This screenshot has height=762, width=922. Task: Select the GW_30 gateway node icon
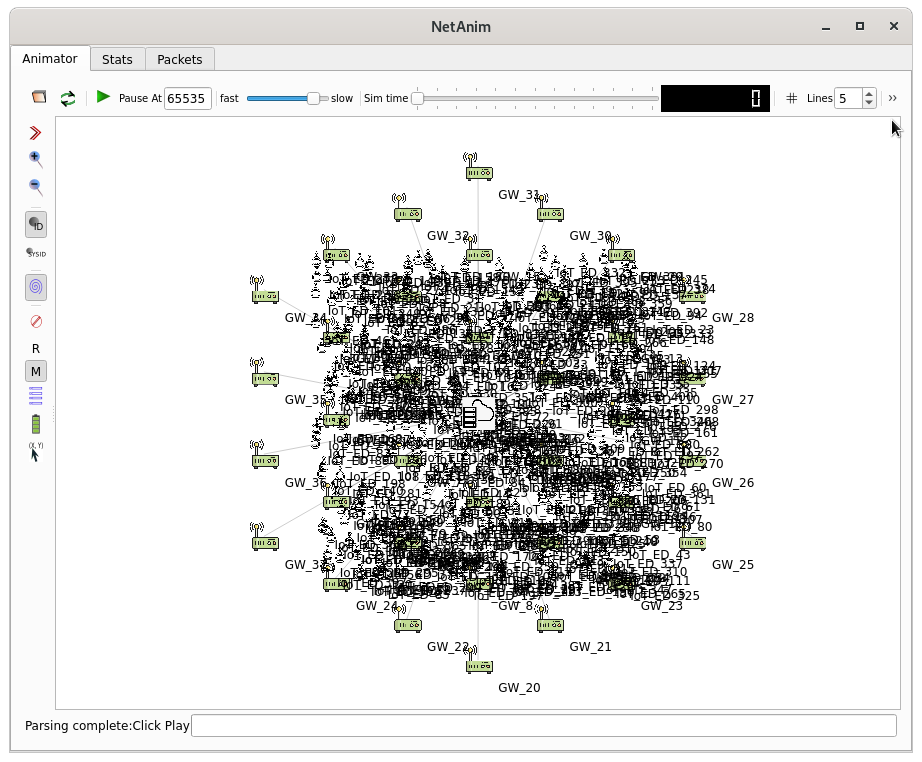tap(549, 207)
